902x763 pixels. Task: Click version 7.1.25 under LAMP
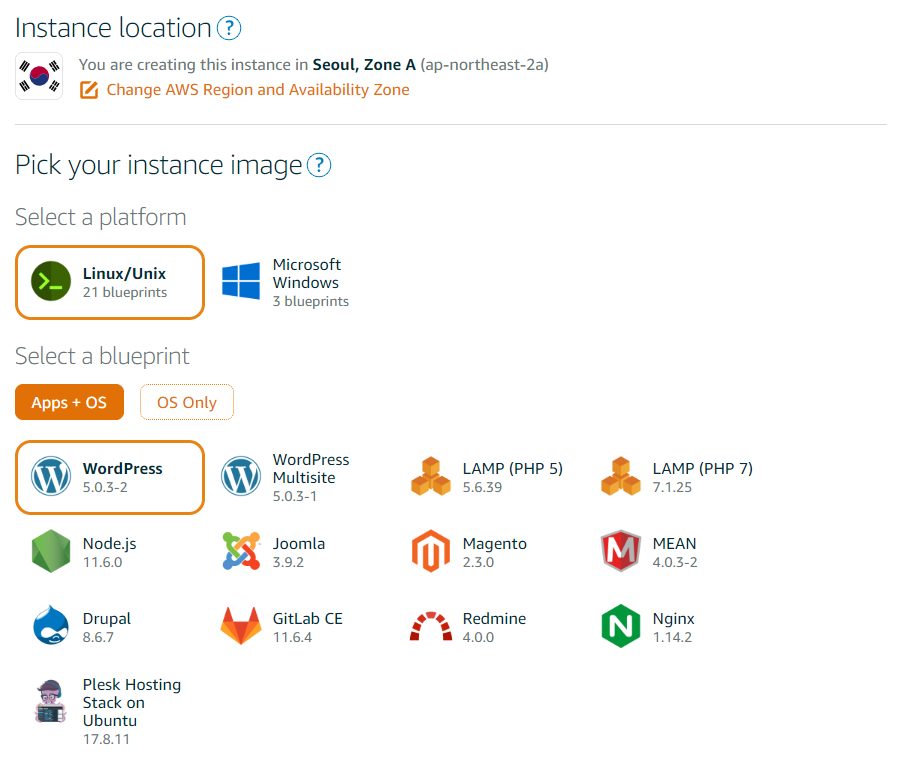click(x=672, y=487)
